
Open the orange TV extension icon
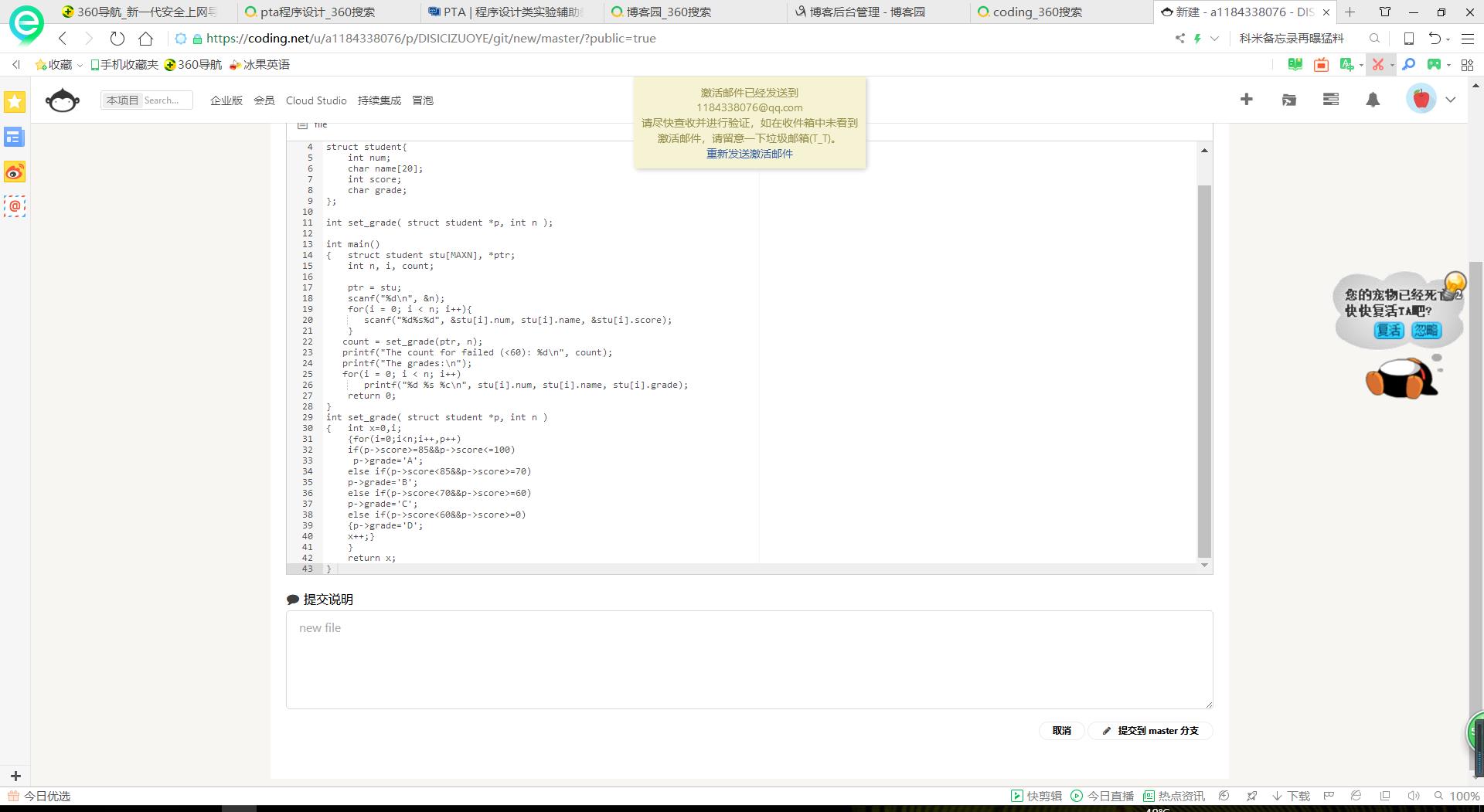tap(1321, 65)
